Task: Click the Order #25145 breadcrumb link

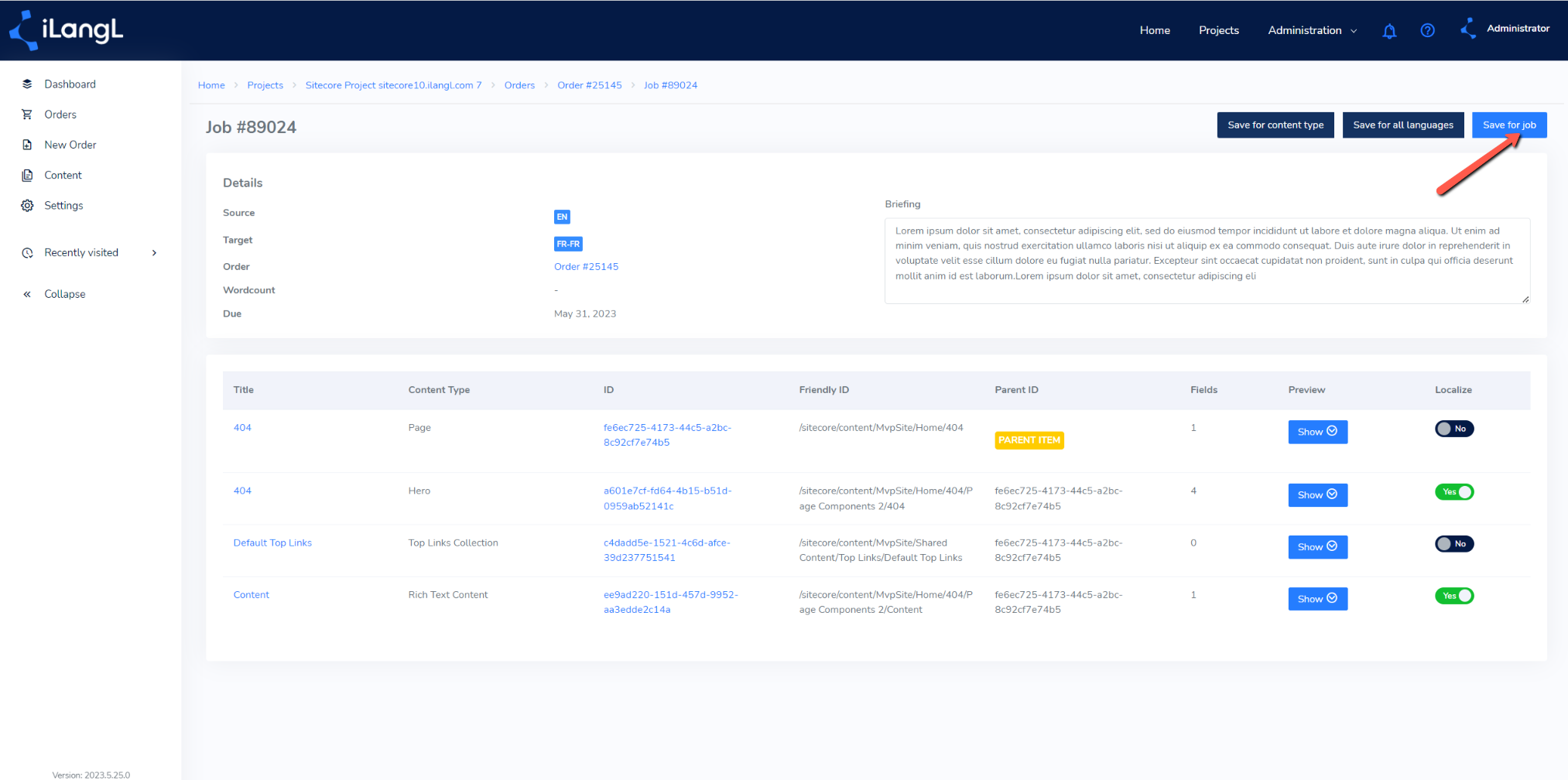Action: click(589, 85)
